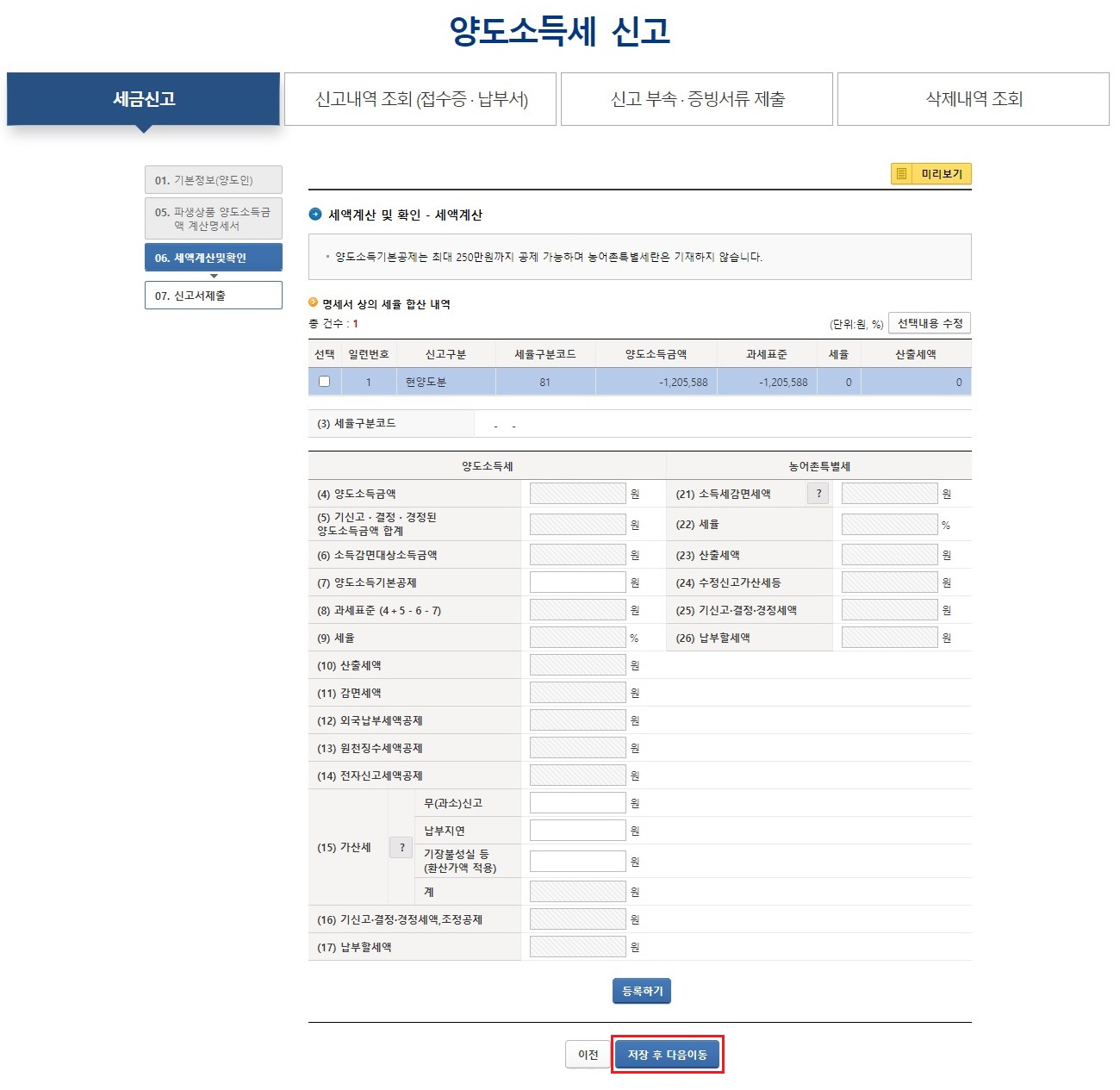Click the (5) 기신고·결정·경정된 양도소득금액 합계 field

[578, 524]
